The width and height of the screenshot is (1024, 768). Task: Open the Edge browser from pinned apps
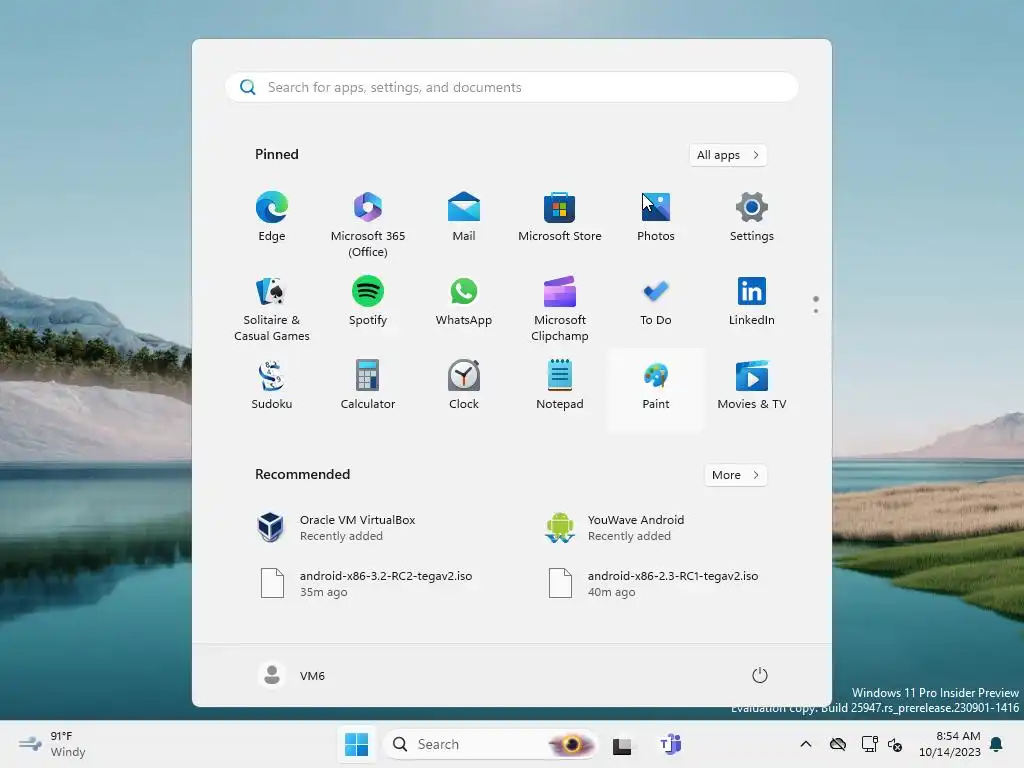272,217
